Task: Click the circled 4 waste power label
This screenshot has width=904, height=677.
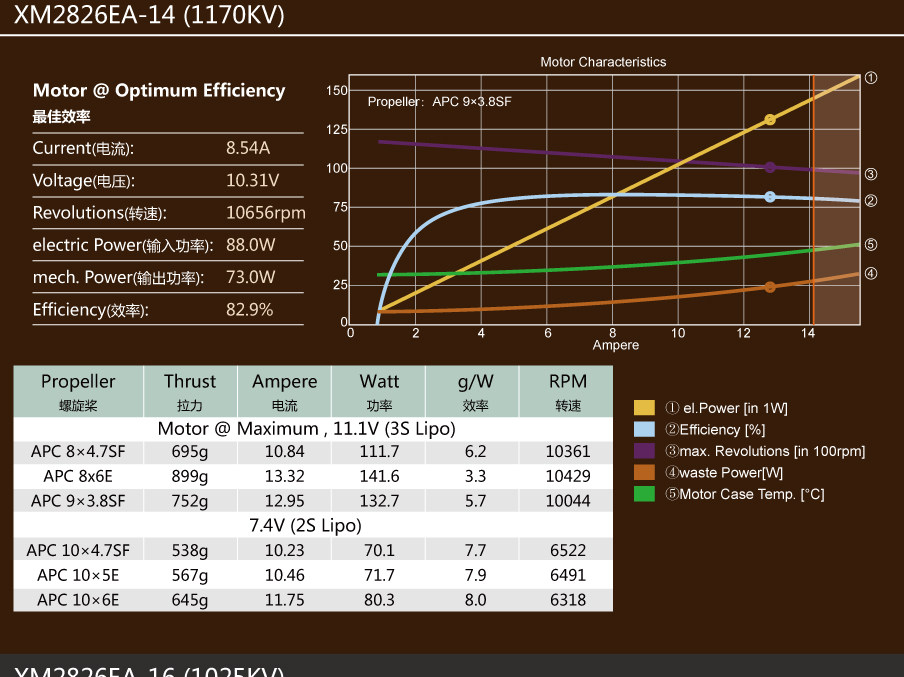Action: point(871,273)
